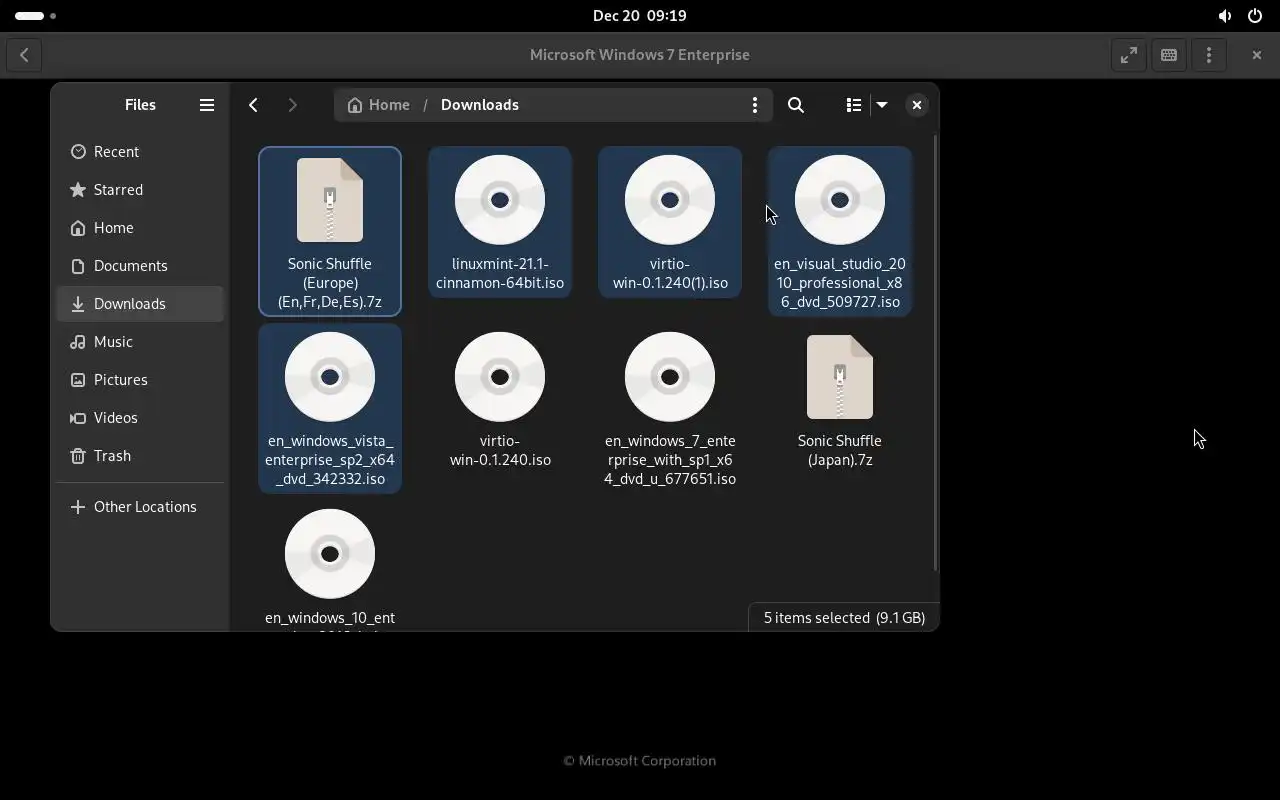Click the power icon in top bar
Screen dimensions: 1280x800
[1255, 16]
